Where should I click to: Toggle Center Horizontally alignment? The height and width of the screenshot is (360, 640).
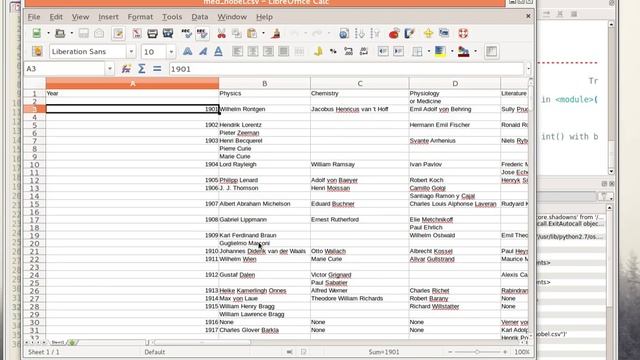click(x=253, y=51)
